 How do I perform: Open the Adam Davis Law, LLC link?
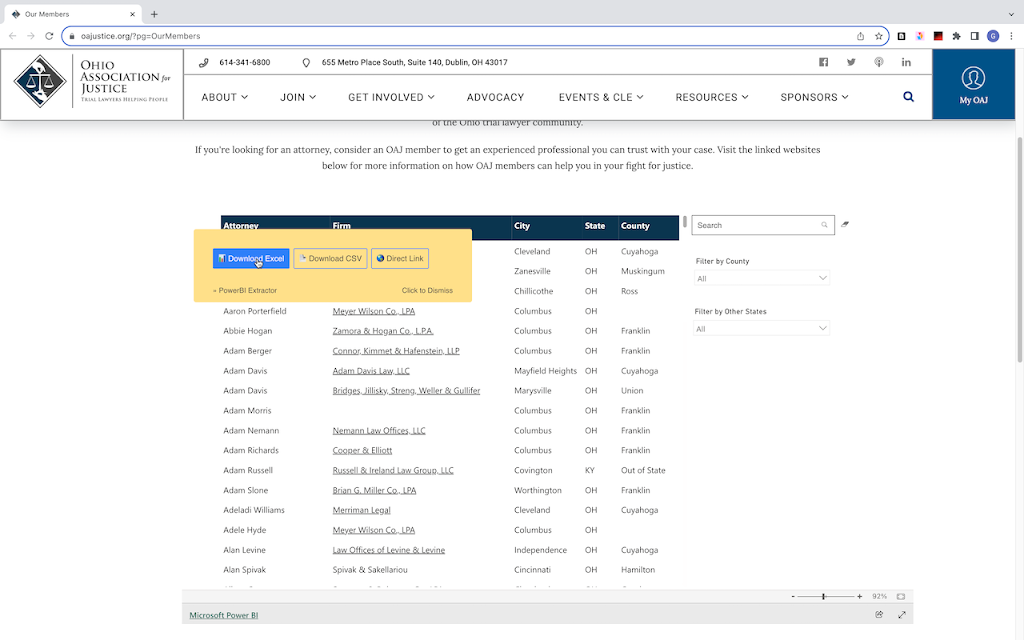[371, 371]
